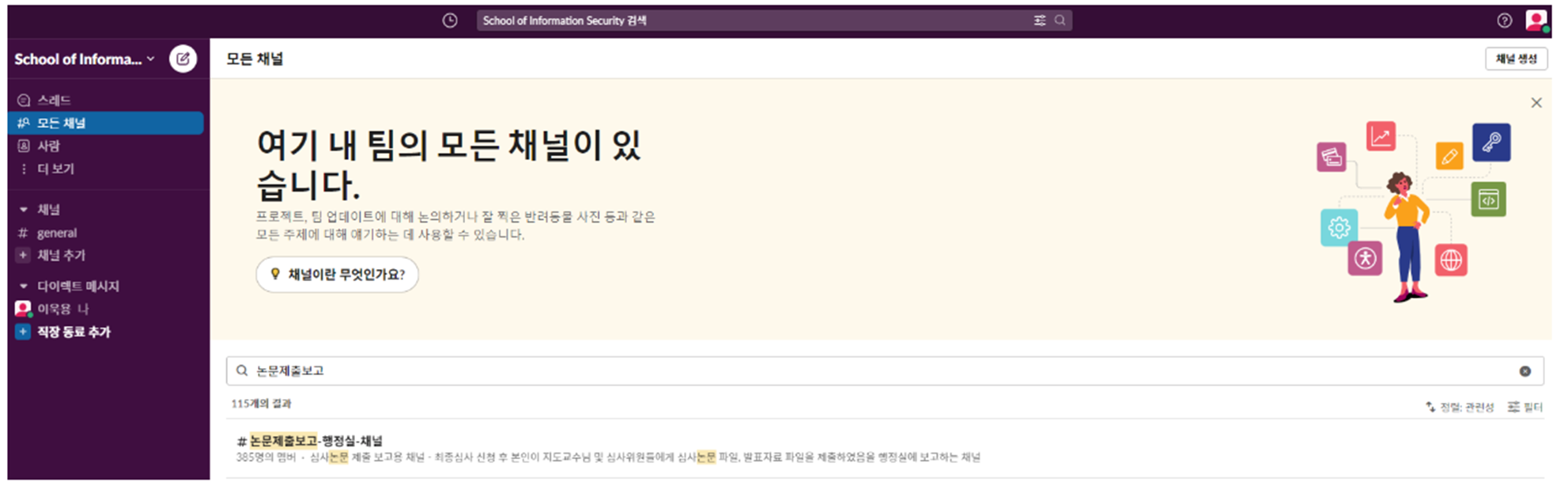Click the magnifier icon in top search bar
The image size is (1568, 486).
tap(1060, 21)
